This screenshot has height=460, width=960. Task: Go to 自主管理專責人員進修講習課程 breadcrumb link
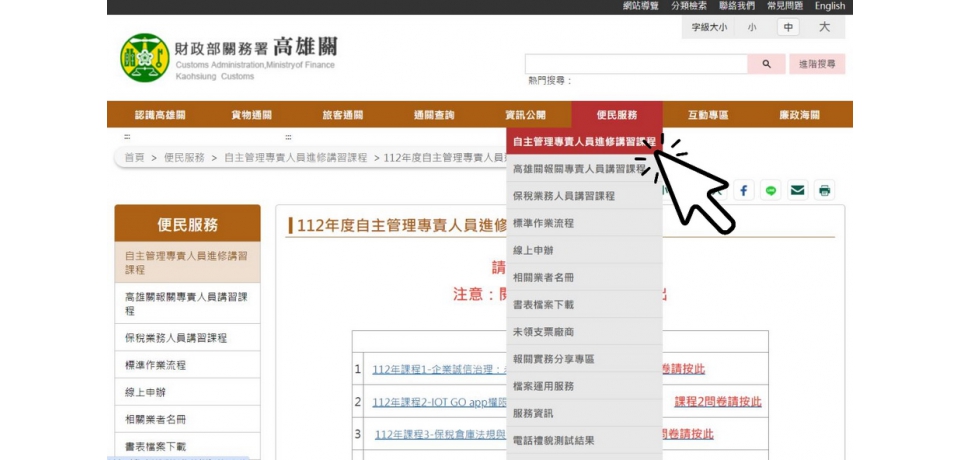tap(296, 157)
